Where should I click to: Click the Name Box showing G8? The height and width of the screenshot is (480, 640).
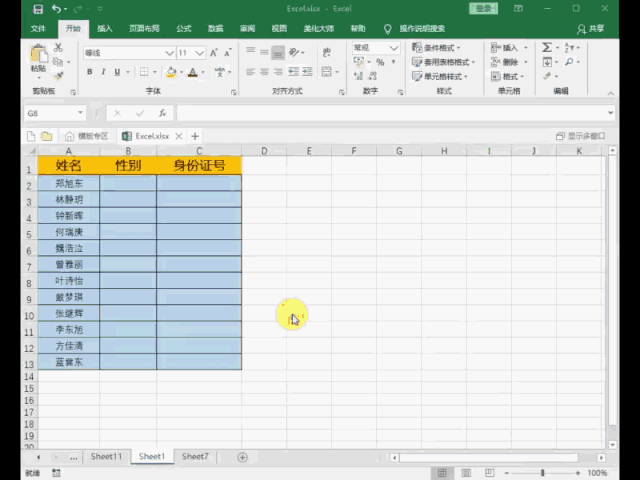[55, 113]
